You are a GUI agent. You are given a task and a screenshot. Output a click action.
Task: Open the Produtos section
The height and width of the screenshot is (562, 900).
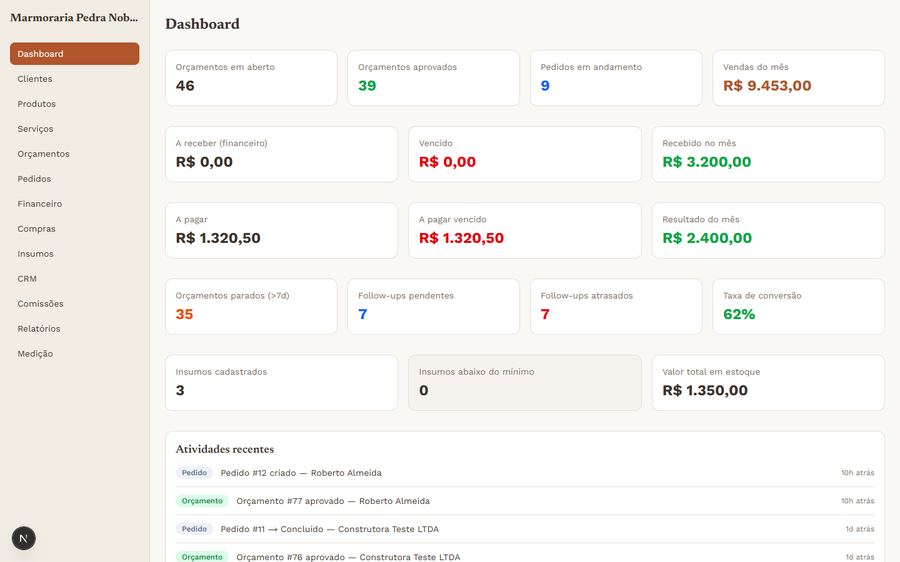tap(75, 104)
